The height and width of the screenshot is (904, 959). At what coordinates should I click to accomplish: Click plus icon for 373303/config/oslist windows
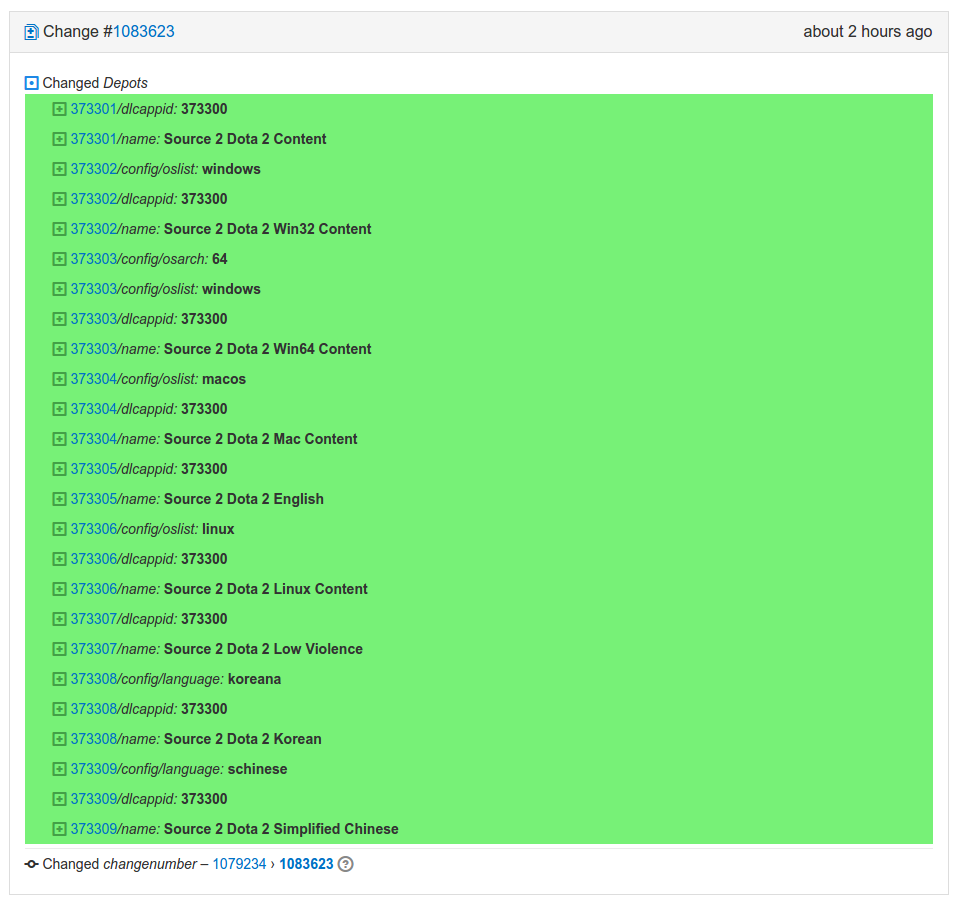(x=59, y=289)
